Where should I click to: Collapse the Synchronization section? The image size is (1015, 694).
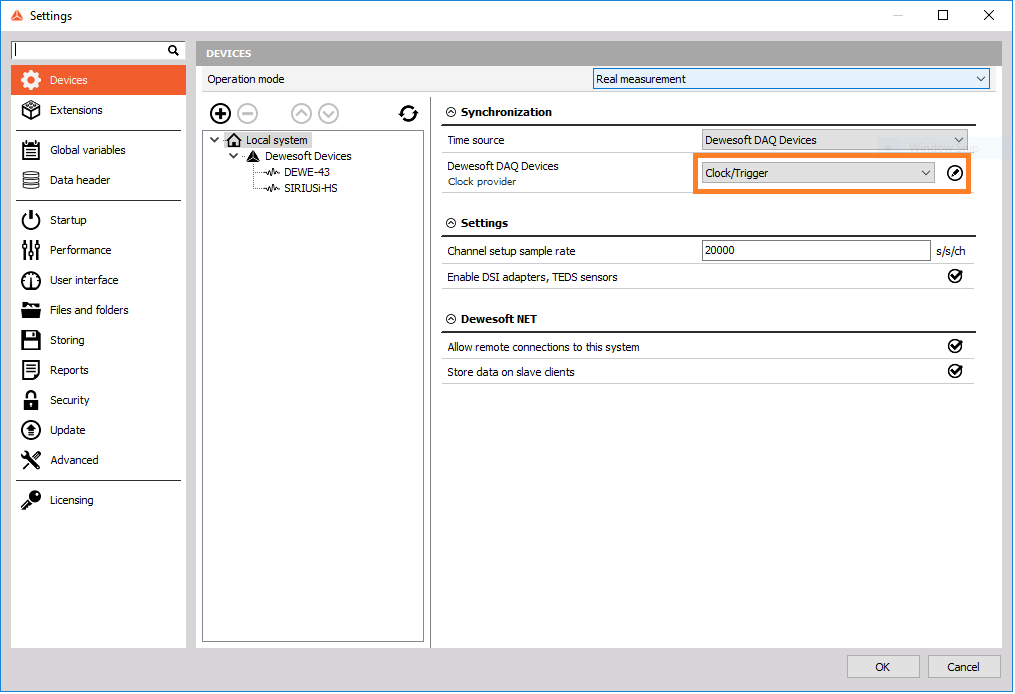coord(451,112)
